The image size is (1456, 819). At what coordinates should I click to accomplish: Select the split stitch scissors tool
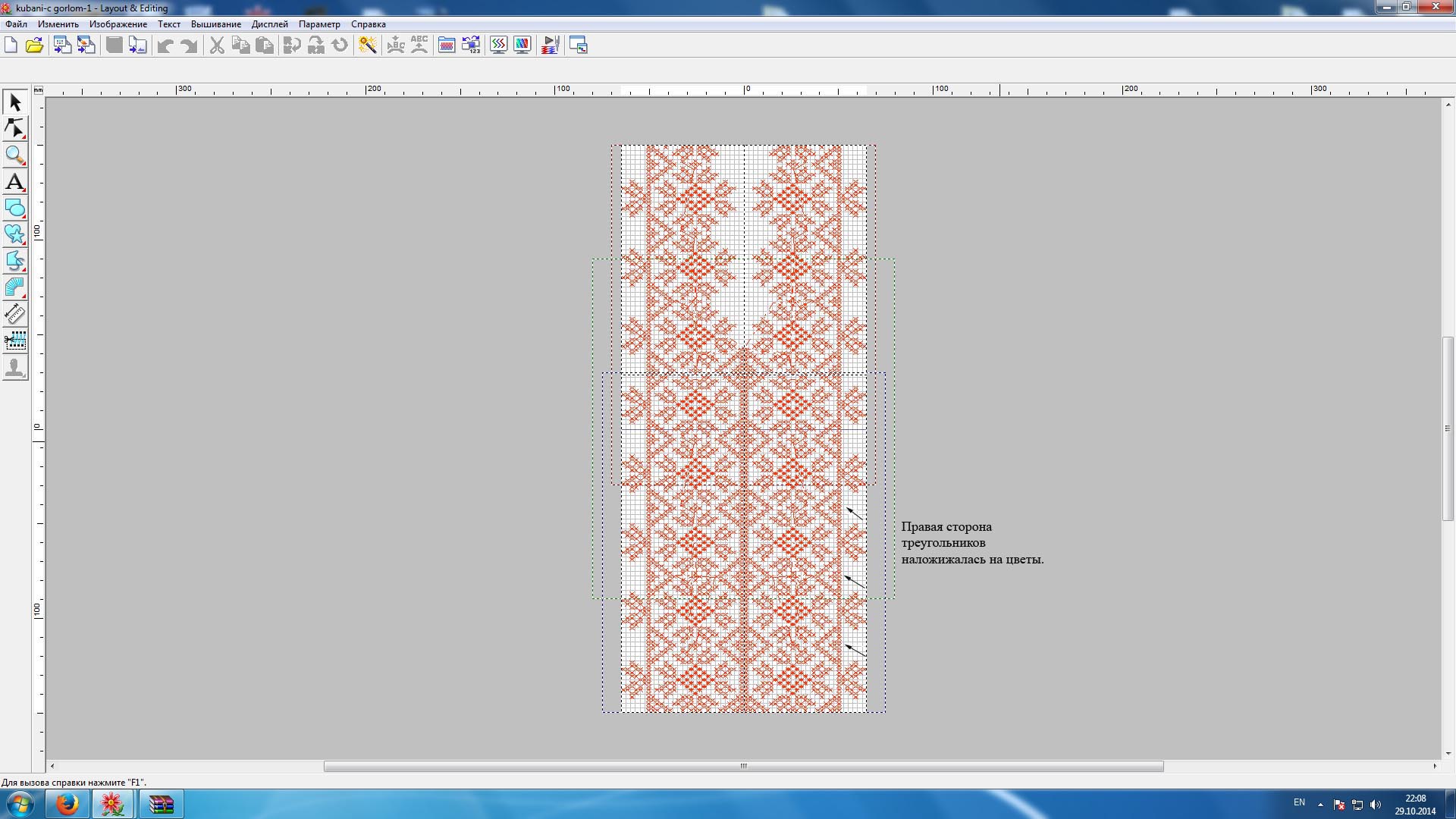(15, 340)
